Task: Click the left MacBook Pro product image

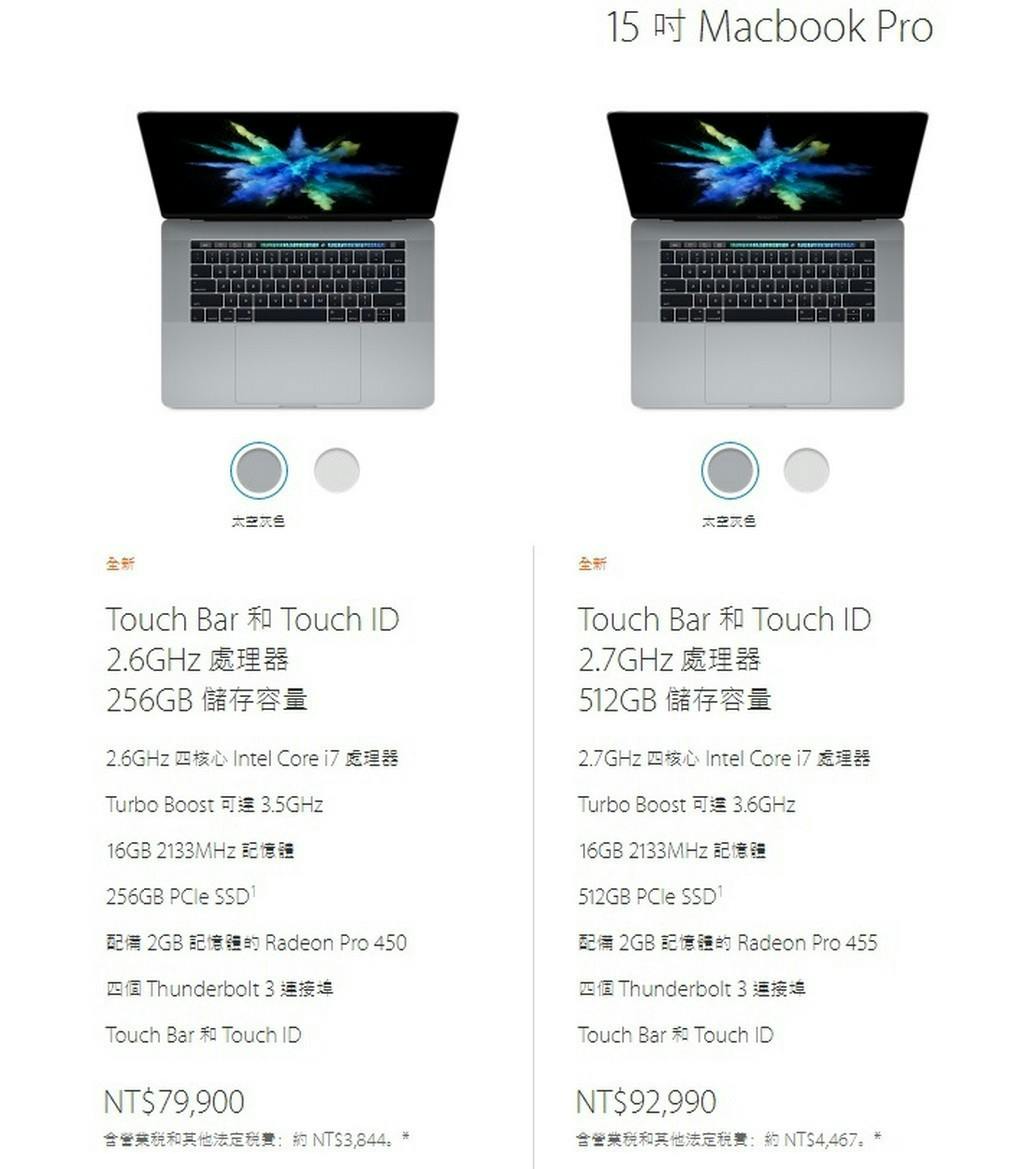Action: click(x=298, y=259)
